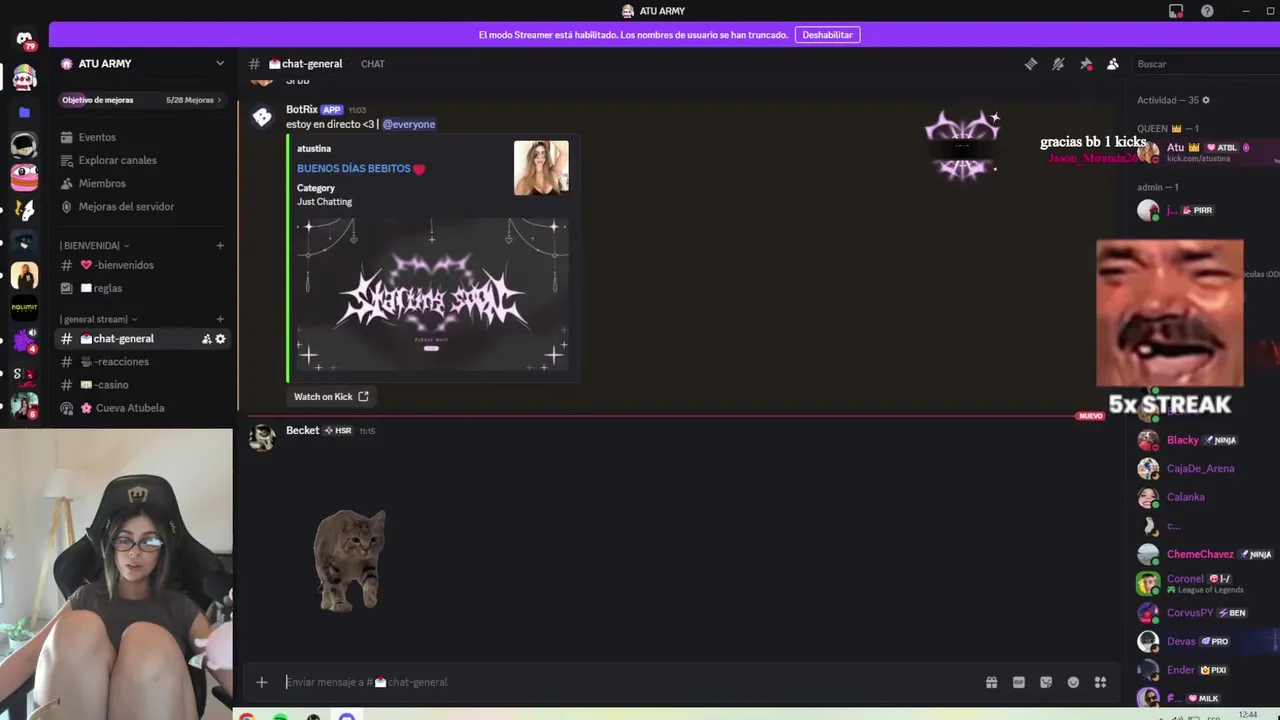The height and width of the screenshot is (720, 1280).
Task: Open sticker picker icon
Action: click(x=1046, y=682)
